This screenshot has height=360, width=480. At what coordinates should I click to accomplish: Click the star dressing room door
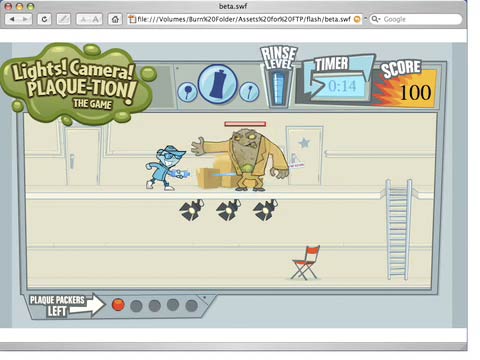[304, 155]
